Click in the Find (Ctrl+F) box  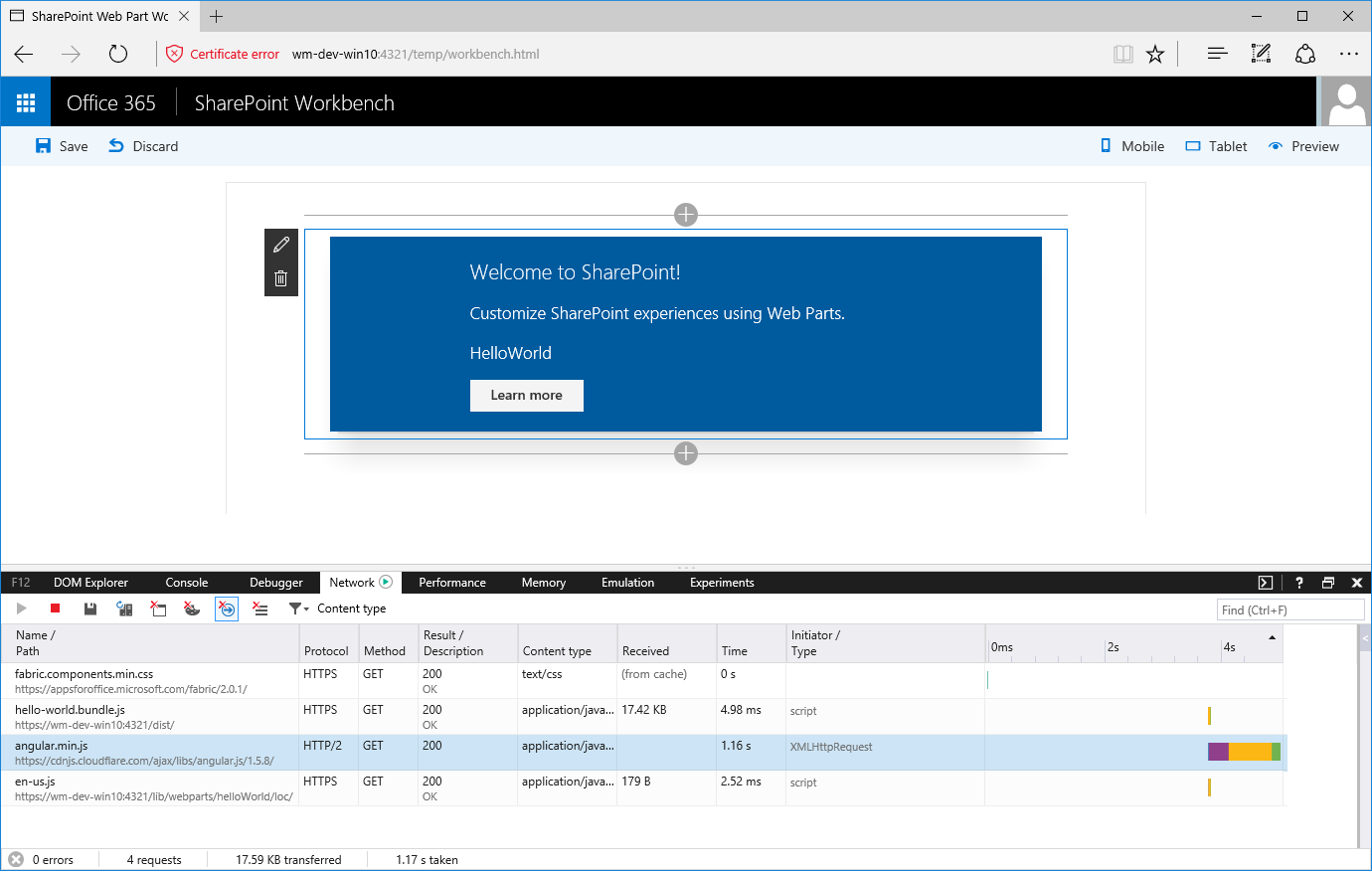(1290, 610)
